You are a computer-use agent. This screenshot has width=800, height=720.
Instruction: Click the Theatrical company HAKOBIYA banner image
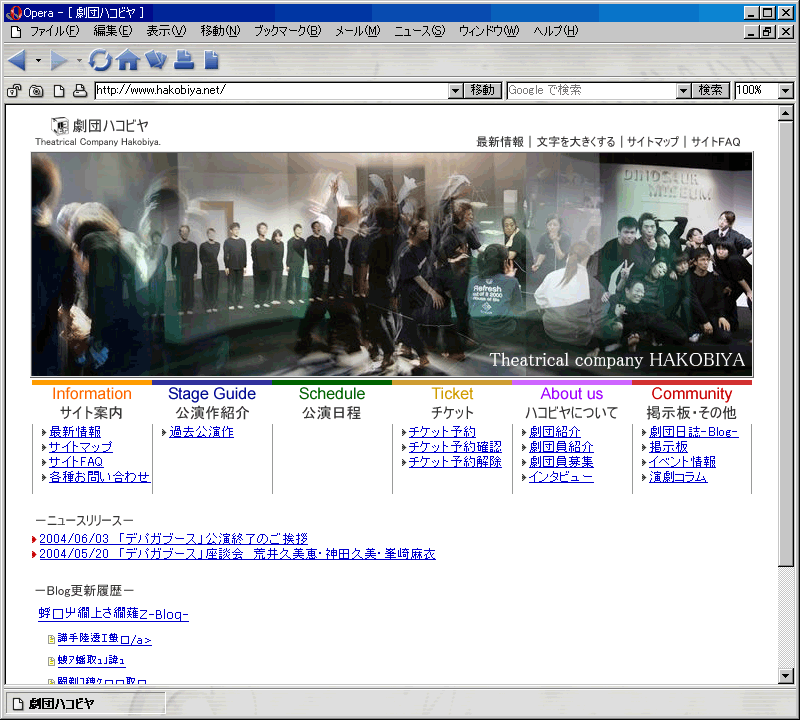392,264
